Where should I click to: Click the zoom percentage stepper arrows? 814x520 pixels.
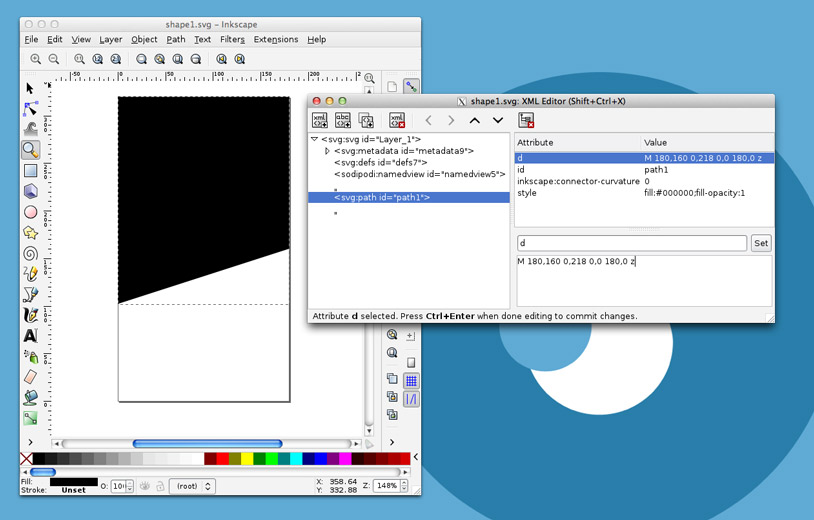coord(404,486)
